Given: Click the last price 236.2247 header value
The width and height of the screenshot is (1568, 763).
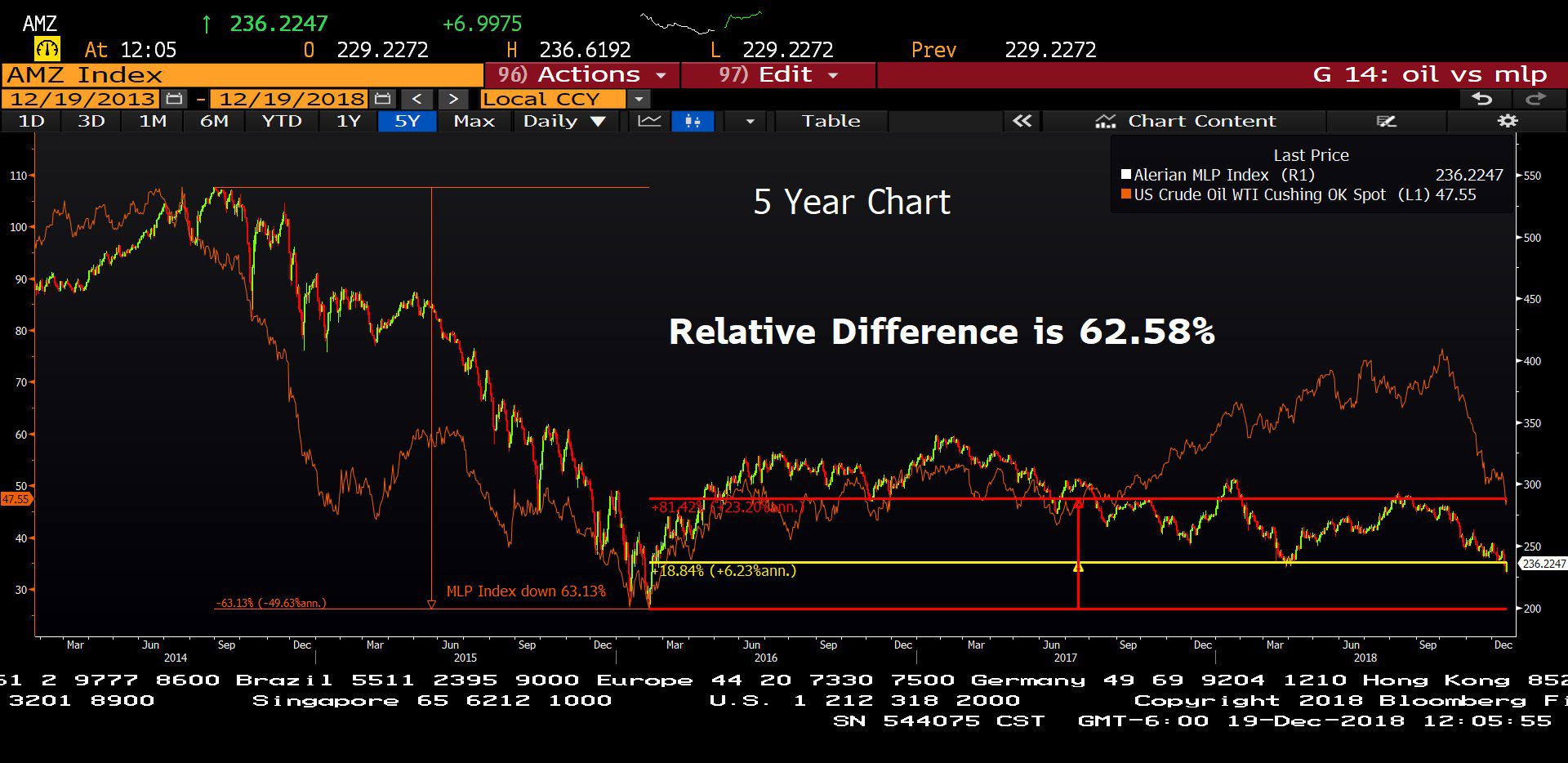Looking at the screenshot, I should click(278, 24).
